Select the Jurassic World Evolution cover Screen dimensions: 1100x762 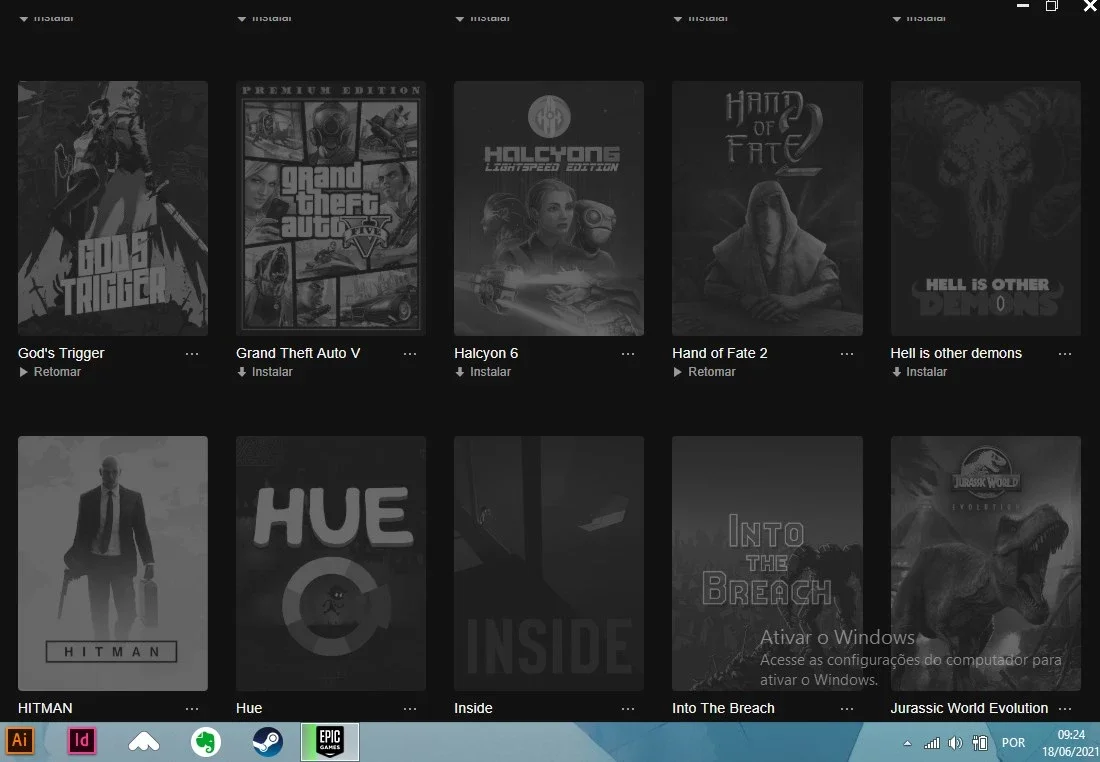click(986, 563)
